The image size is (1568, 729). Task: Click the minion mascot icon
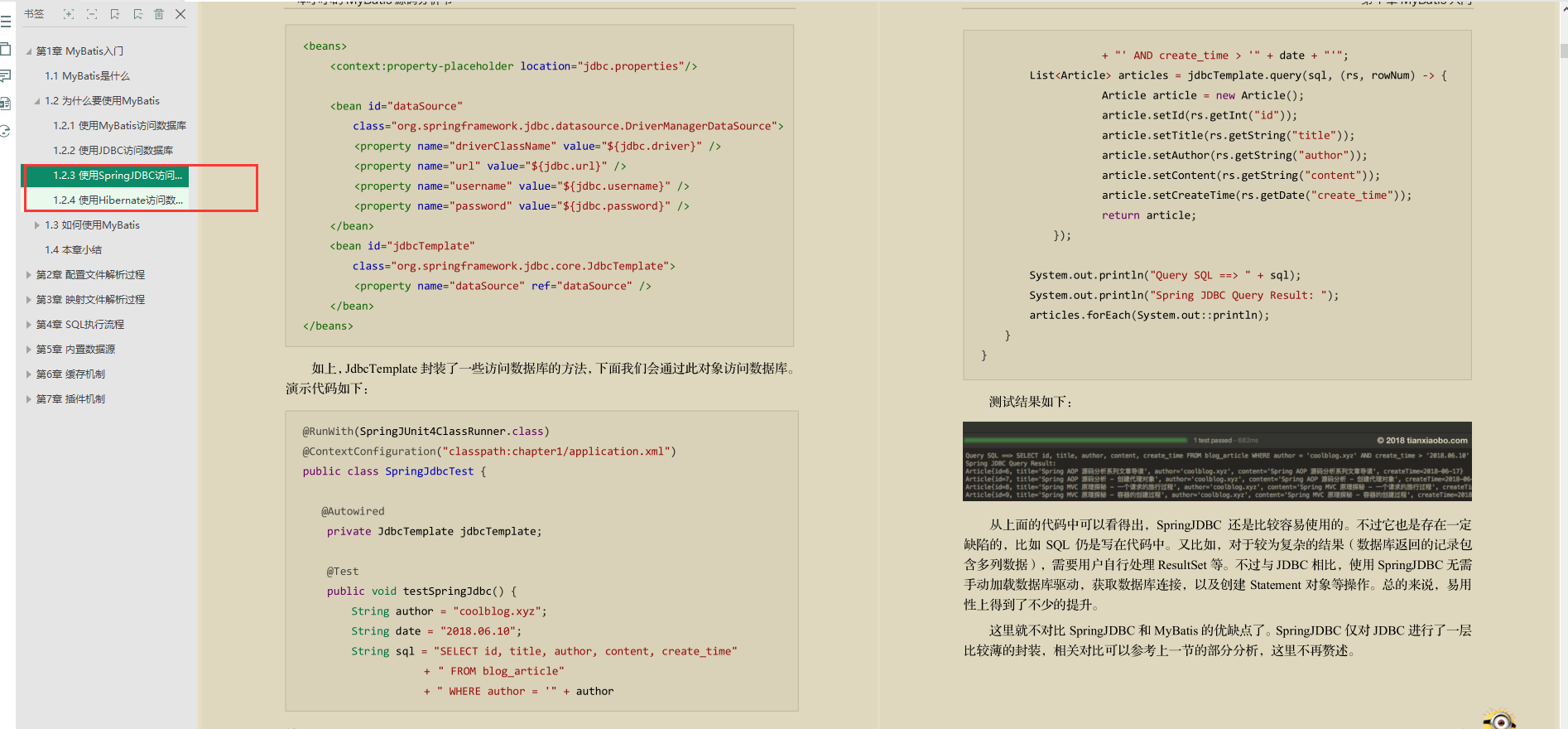click(1499, 719)
